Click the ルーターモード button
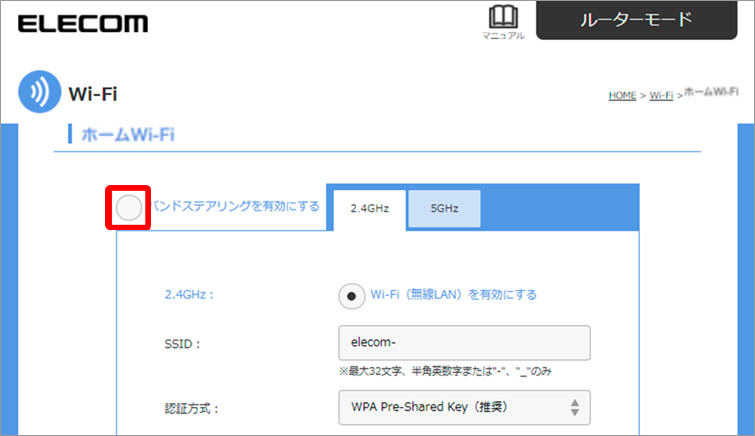 pos(636,20)
